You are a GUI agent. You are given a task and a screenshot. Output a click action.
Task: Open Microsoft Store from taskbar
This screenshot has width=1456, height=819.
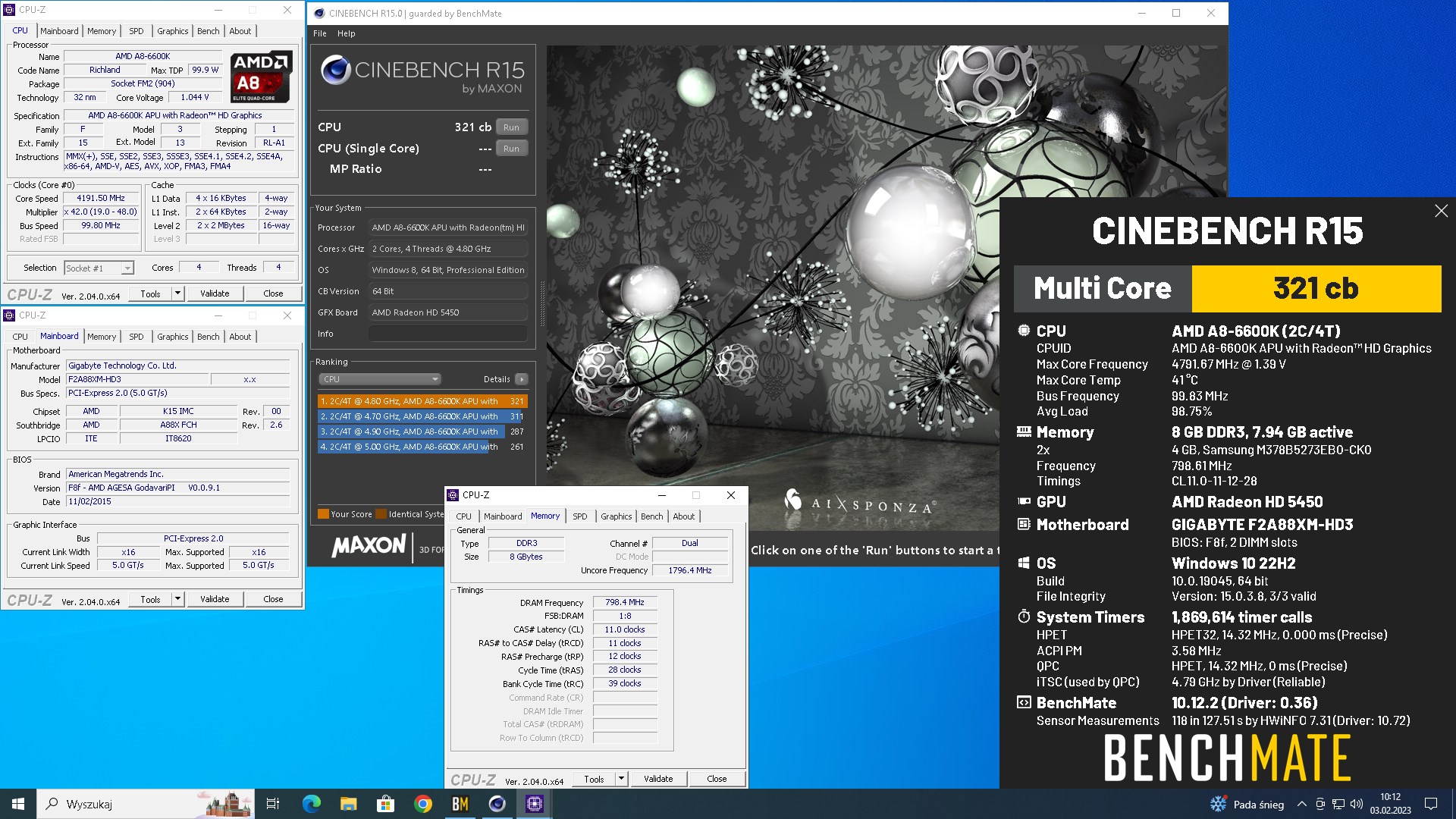[385, 804]
